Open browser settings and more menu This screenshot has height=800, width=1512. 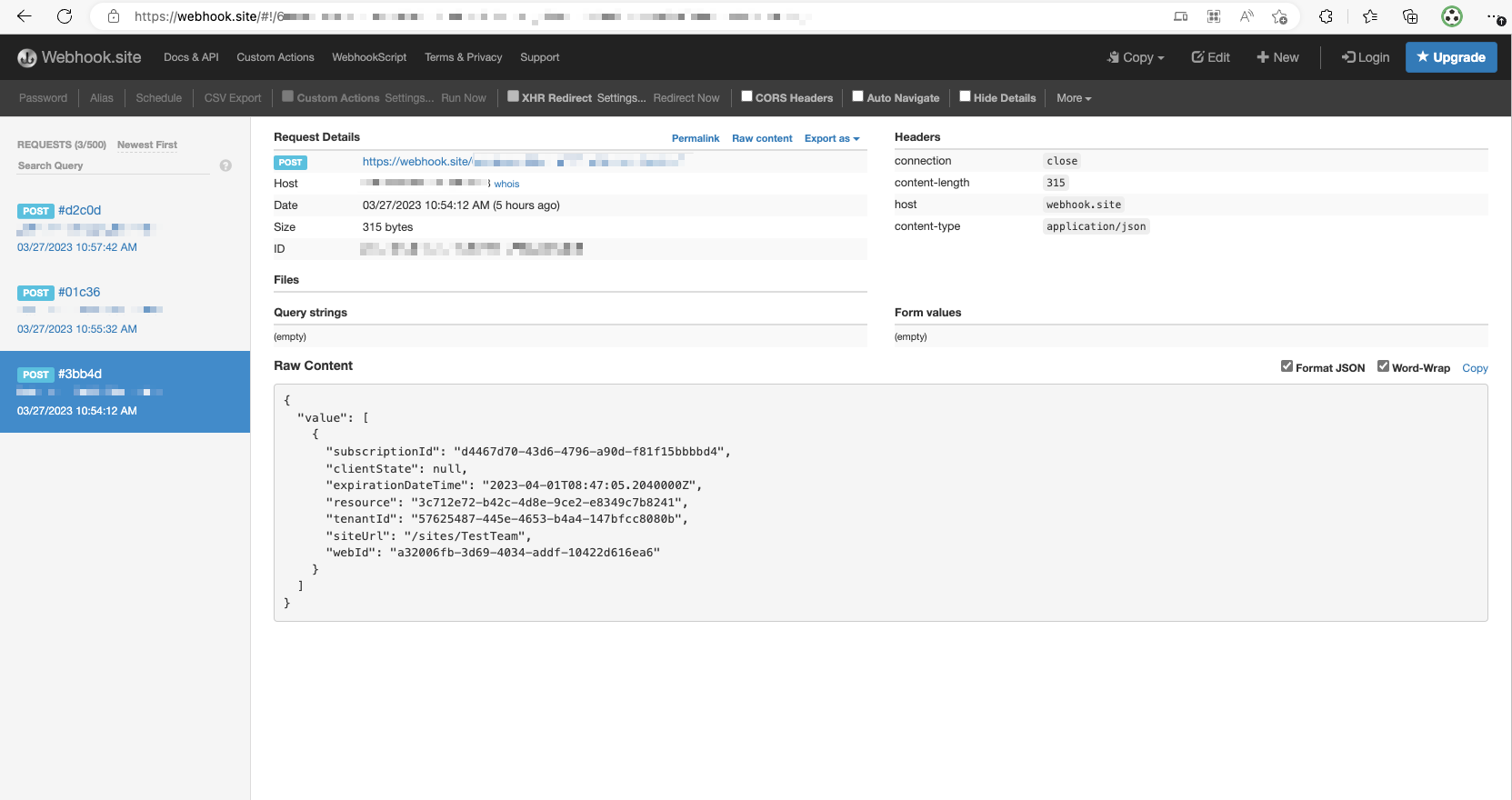pyautogui.click(x=1495, y=16)
